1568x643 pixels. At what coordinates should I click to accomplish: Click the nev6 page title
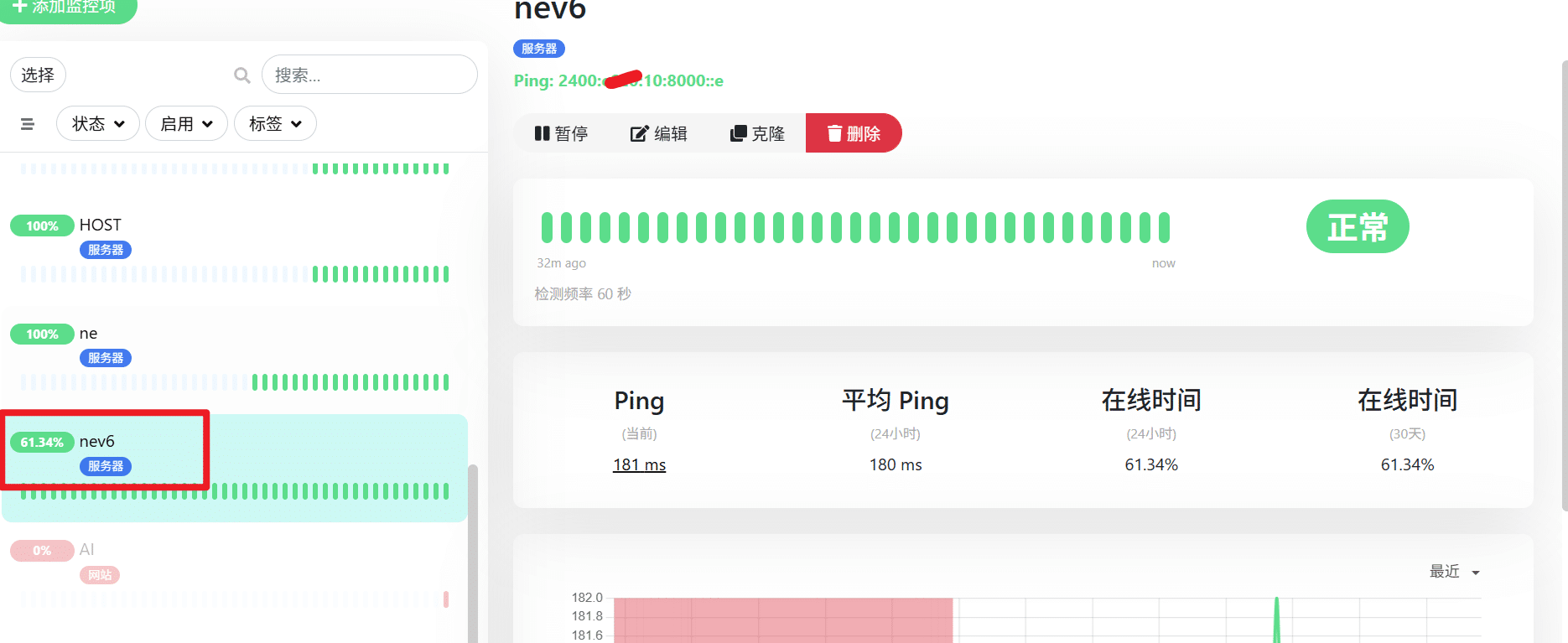(x=550, y=10)
